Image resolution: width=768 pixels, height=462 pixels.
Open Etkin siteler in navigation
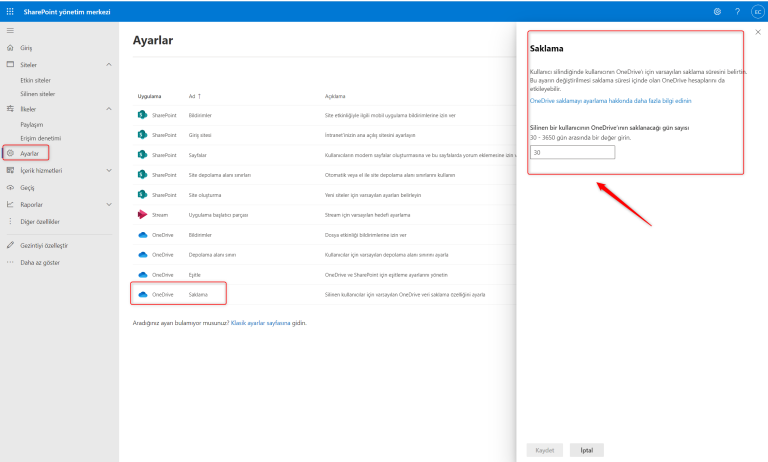point(36,79)
